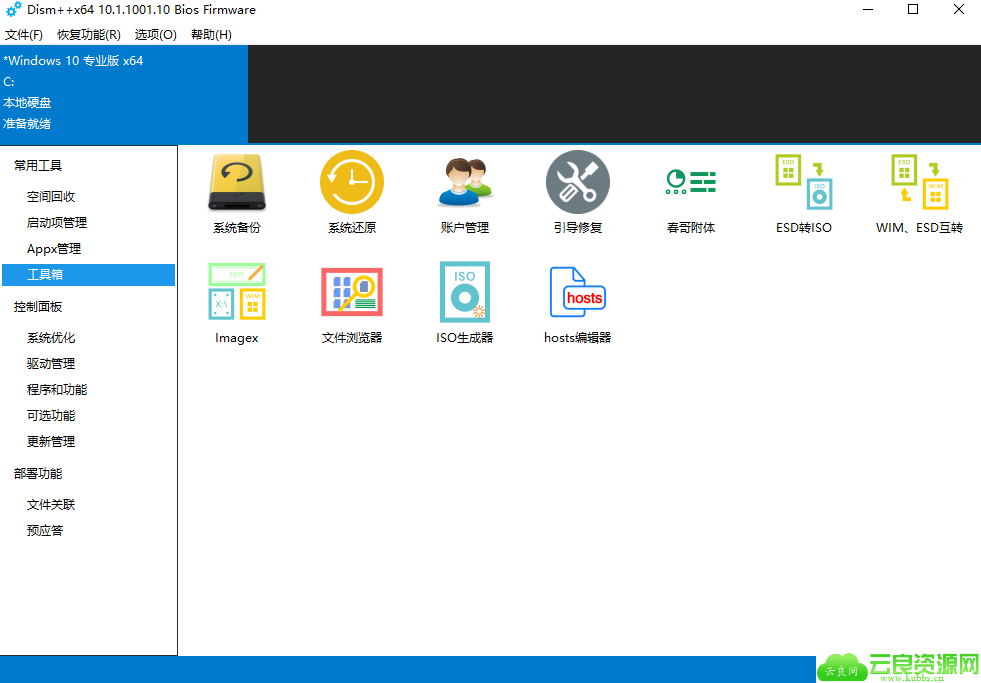Open 程序和功能 in the sidebar
This screenshot has height=683, width=981.
pyautogui.click(x=57, y=390)
